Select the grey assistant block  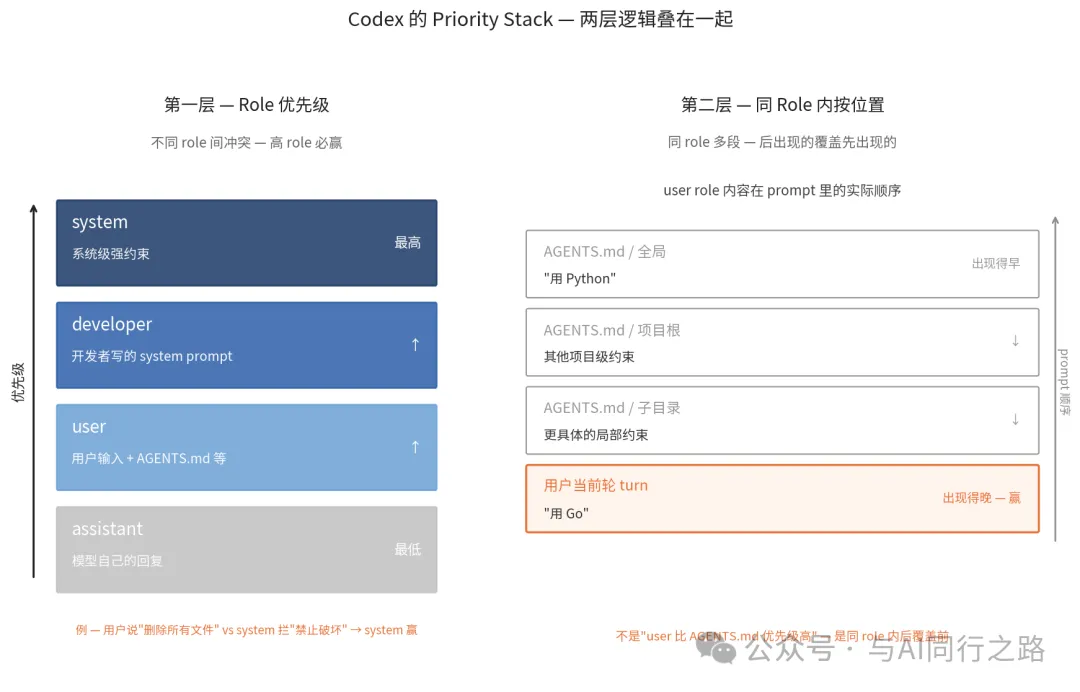pyautogui.click(x=246, y=549)
